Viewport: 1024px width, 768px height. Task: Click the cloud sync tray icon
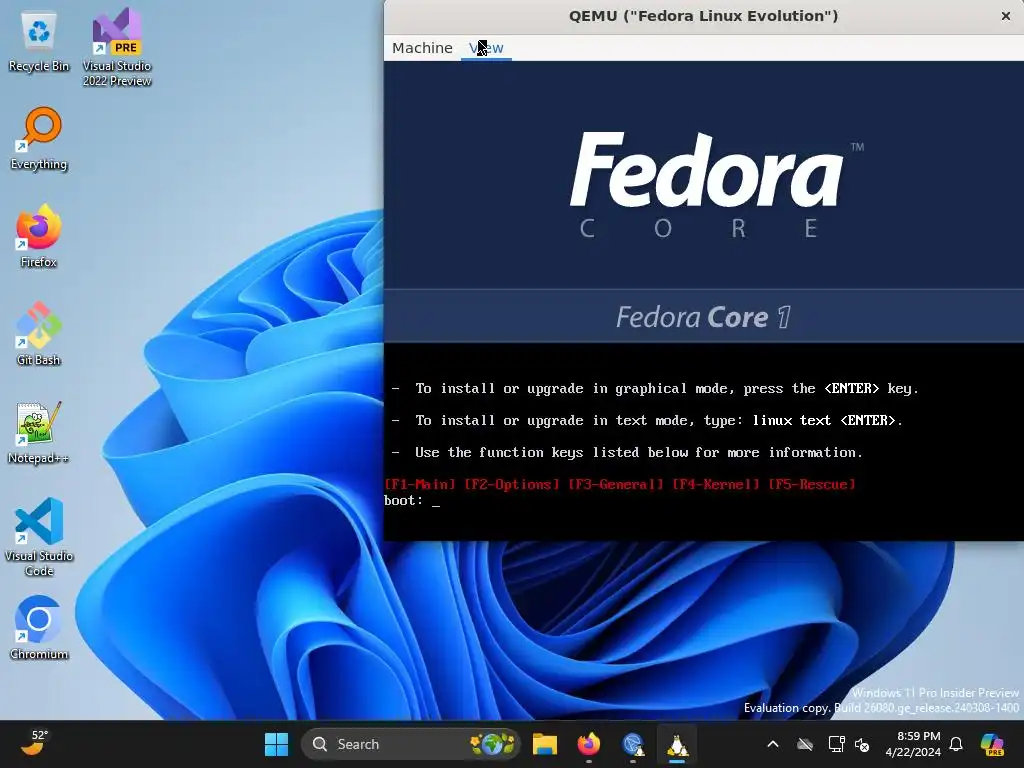pos(805,744)
